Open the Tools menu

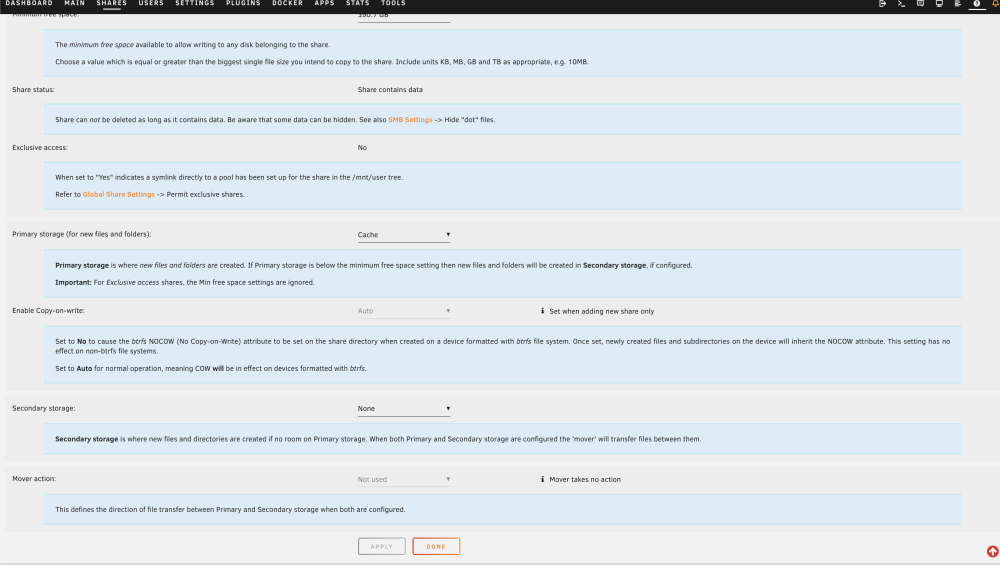click(x=393, y=3)
